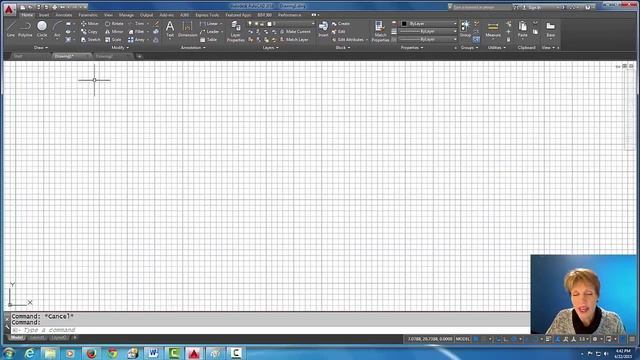Expand the Layers panel

[271, 48]
